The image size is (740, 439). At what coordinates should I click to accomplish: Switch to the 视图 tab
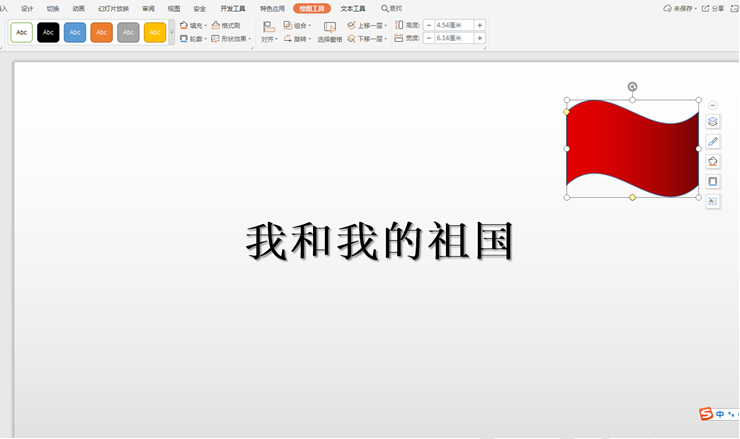[174, 8]
